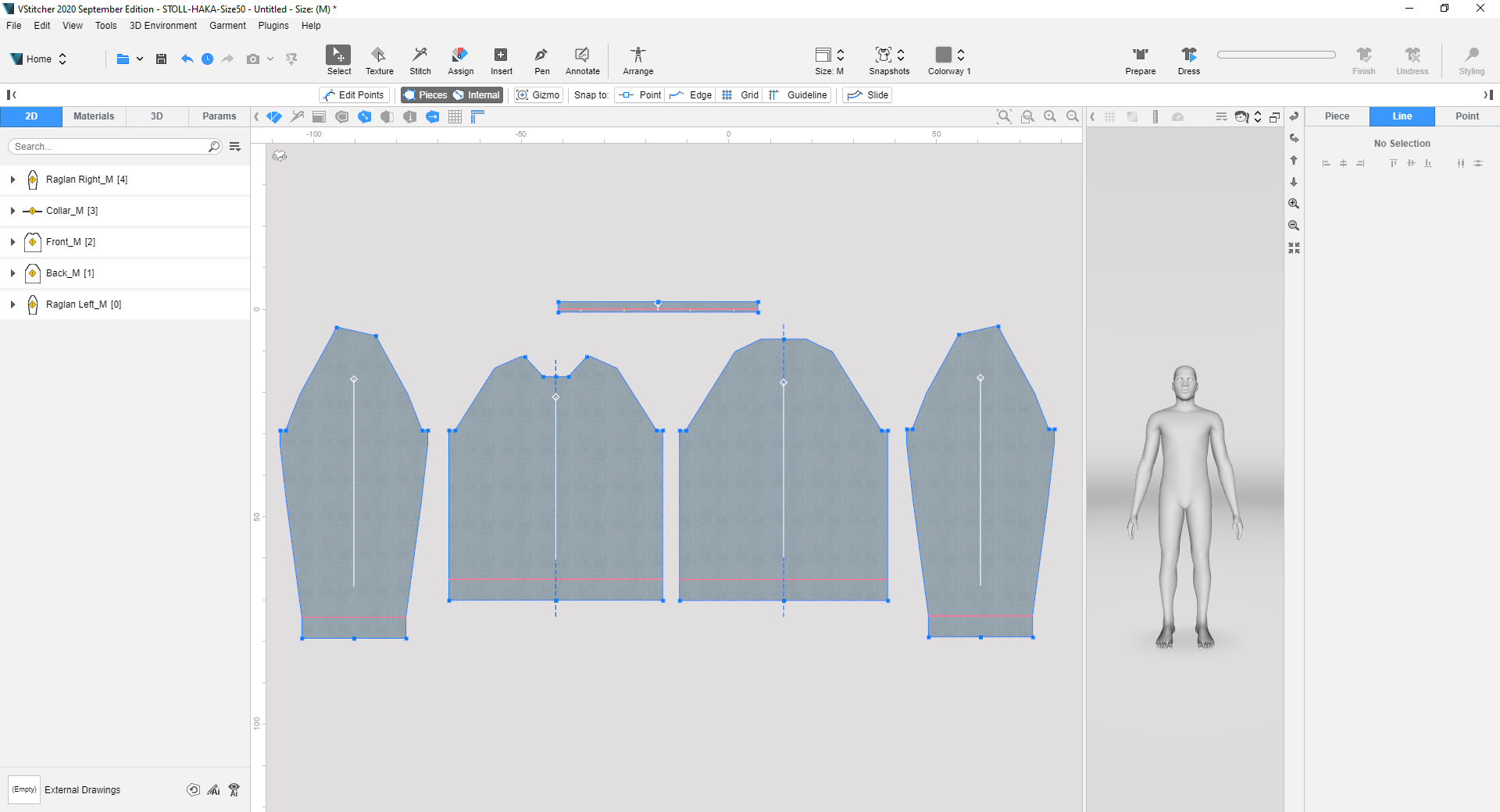
Task: Select the Pen tool
Action: (x=541, y=59)
